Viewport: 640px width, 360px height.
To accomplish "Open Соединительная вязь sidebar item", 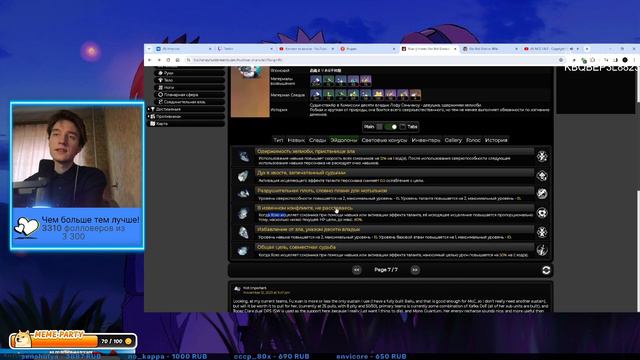I will [x=190, y=102].
